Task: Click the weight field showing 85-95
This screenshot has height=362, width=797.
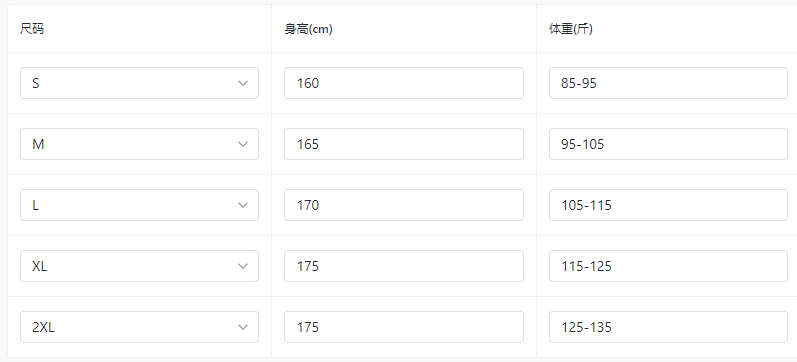Action: point(668,83)
